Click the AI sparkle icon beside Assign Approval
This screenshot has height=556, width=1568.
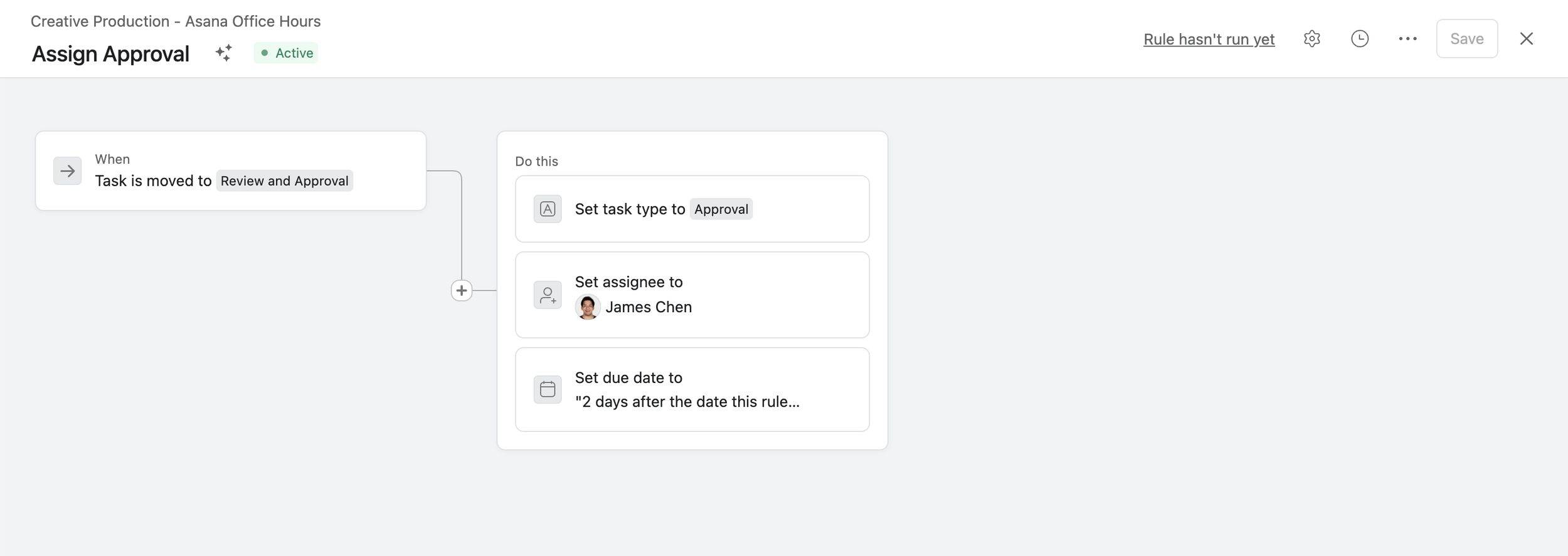(x=223, y=53)
